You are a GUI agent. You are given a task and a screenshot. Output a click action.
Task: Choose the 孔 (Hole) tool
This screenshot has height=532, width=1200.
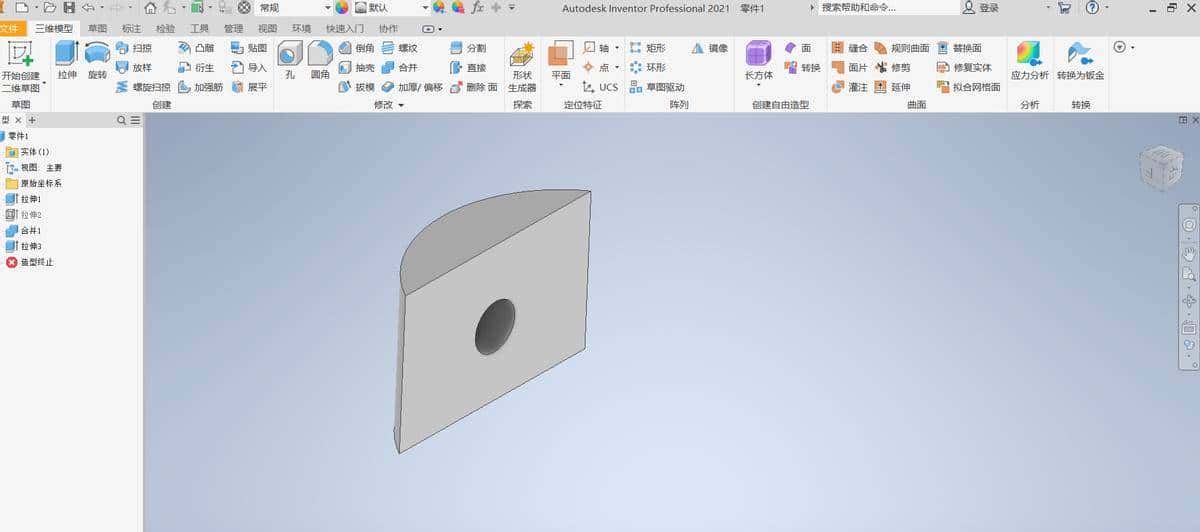pyautogui.click(x=289, y=59)
